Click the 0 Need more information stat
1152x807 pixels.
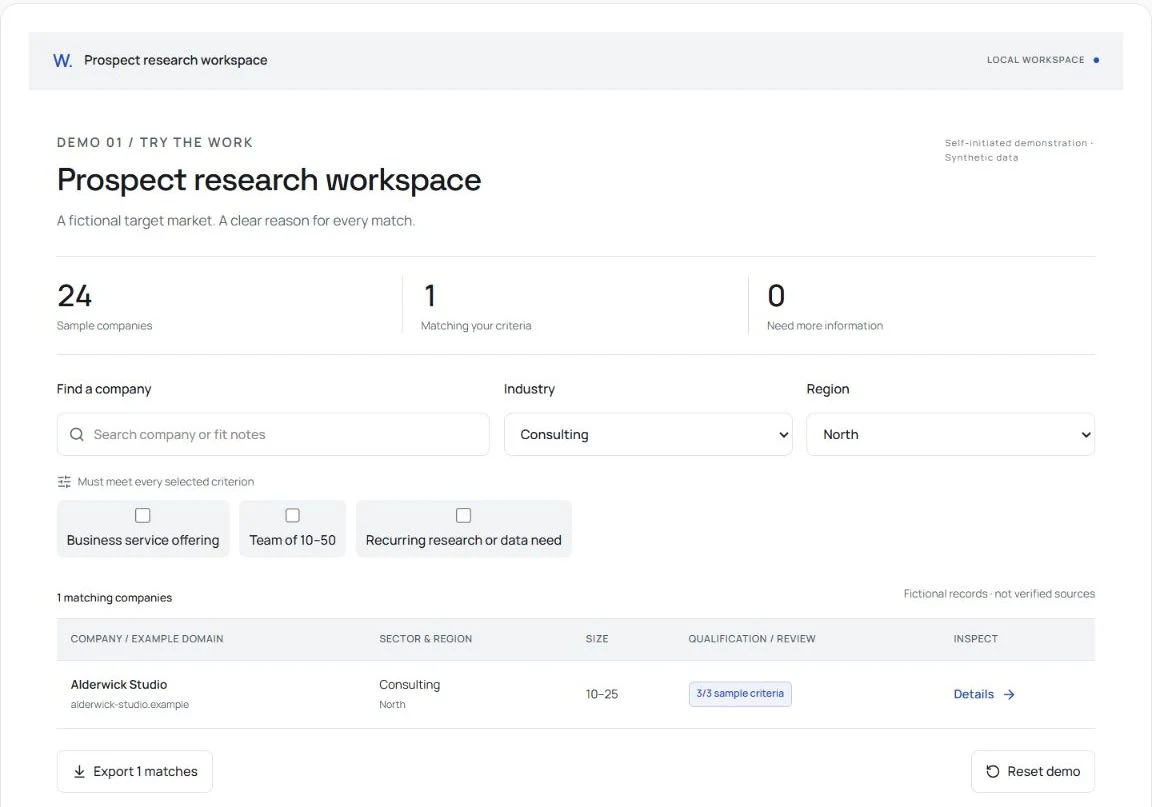pos(825,306)
